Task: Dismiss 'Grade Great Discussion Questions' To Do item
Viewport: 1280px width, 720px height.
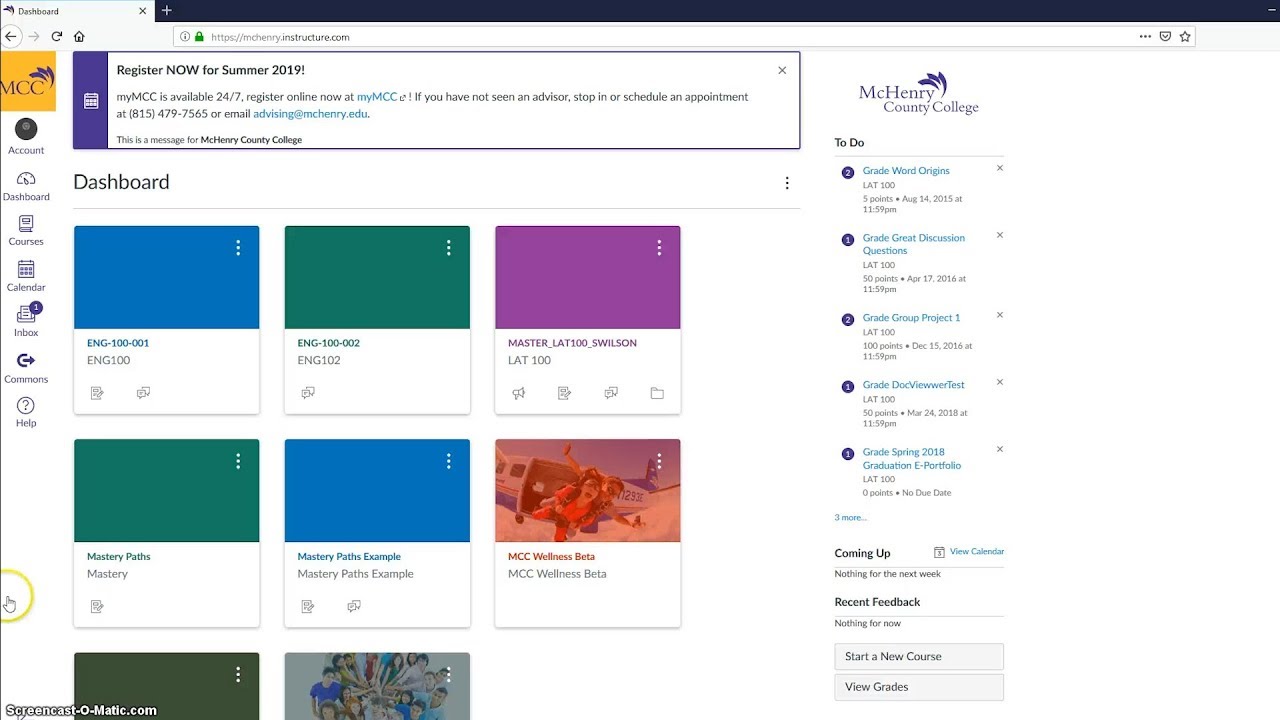Action: [1000, 235]
